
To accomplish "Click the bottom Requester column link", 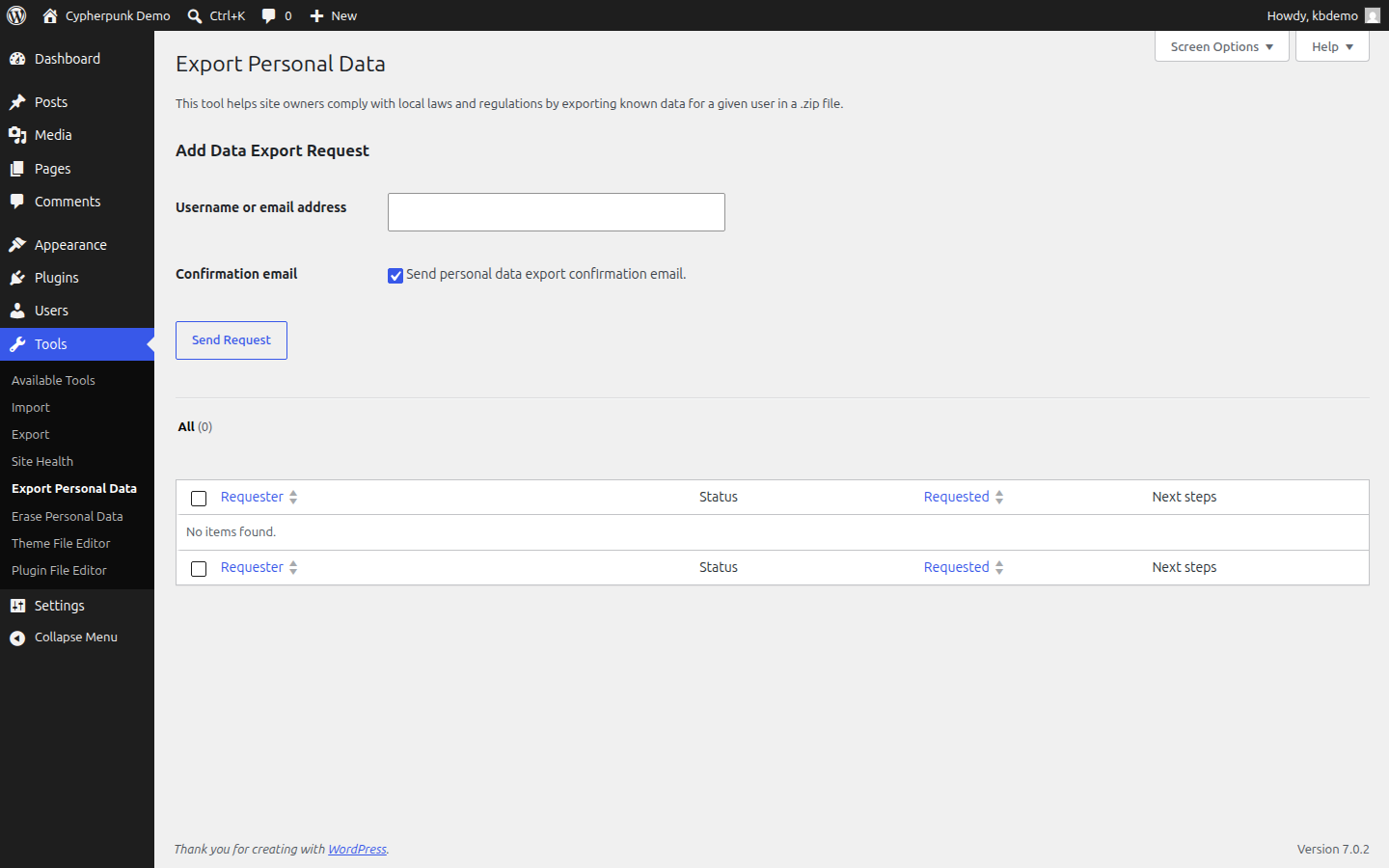I will [x=252, y=567].
